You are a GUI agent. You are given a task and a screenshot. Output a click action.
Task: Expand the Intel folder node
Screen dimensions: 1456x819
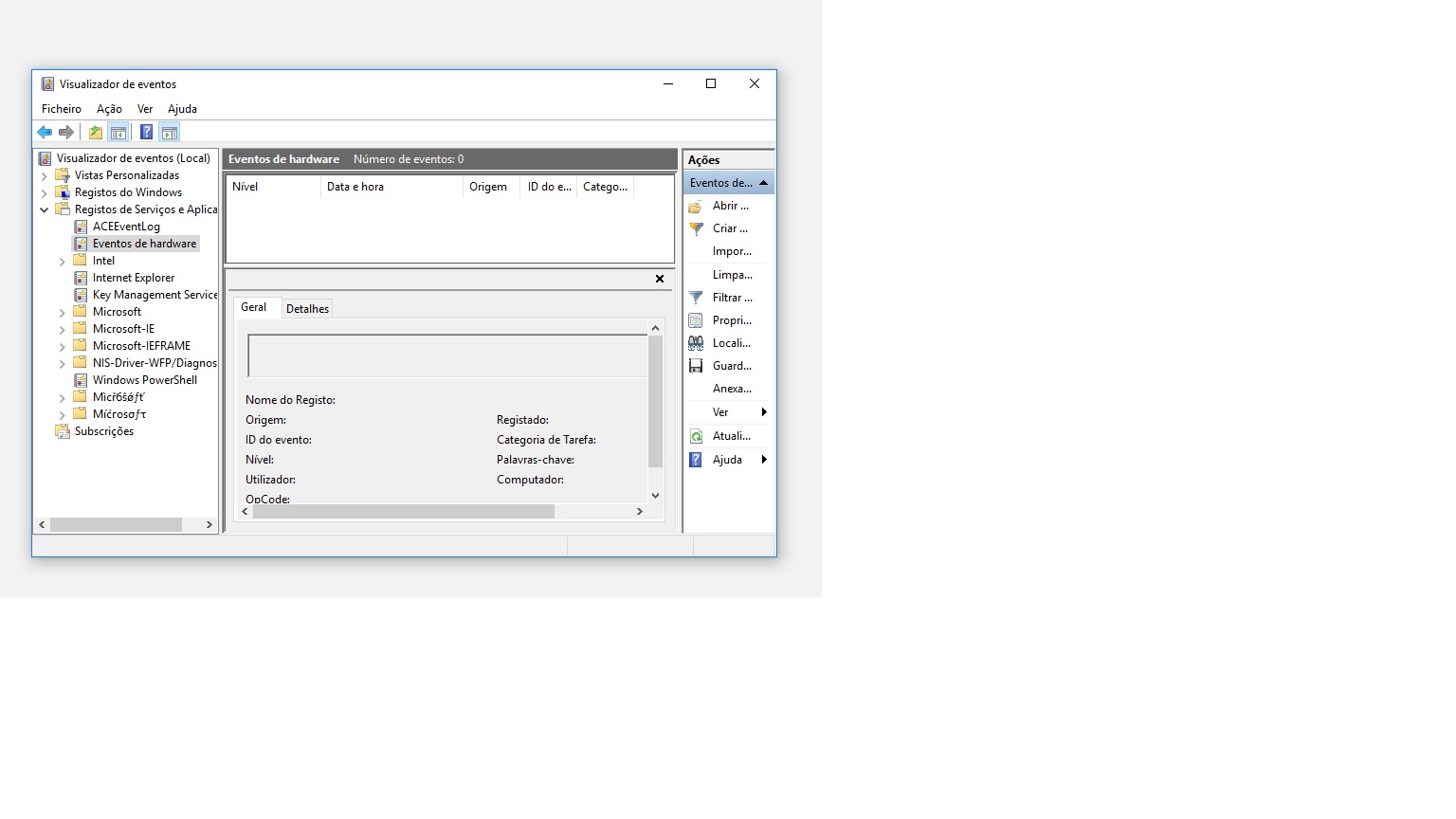pyautogui.click(x=63, y=261)
